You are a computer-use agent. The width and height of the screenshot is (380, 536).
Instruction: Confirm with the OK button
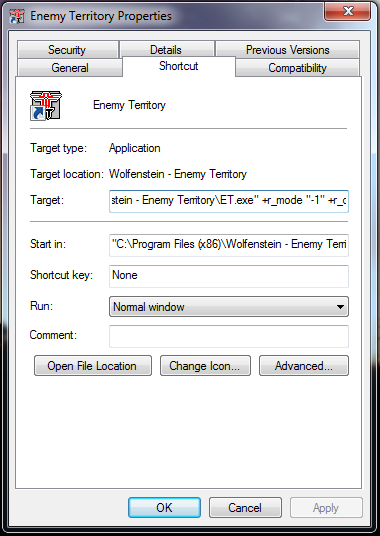point(164,508)
